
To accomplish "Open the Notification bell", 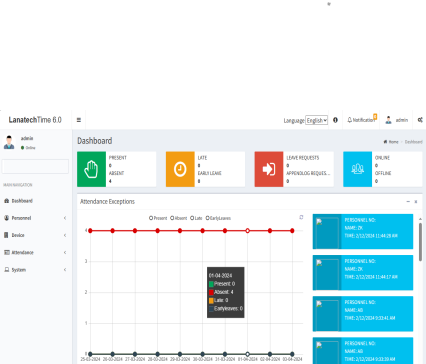I will (x=362, y=120).
